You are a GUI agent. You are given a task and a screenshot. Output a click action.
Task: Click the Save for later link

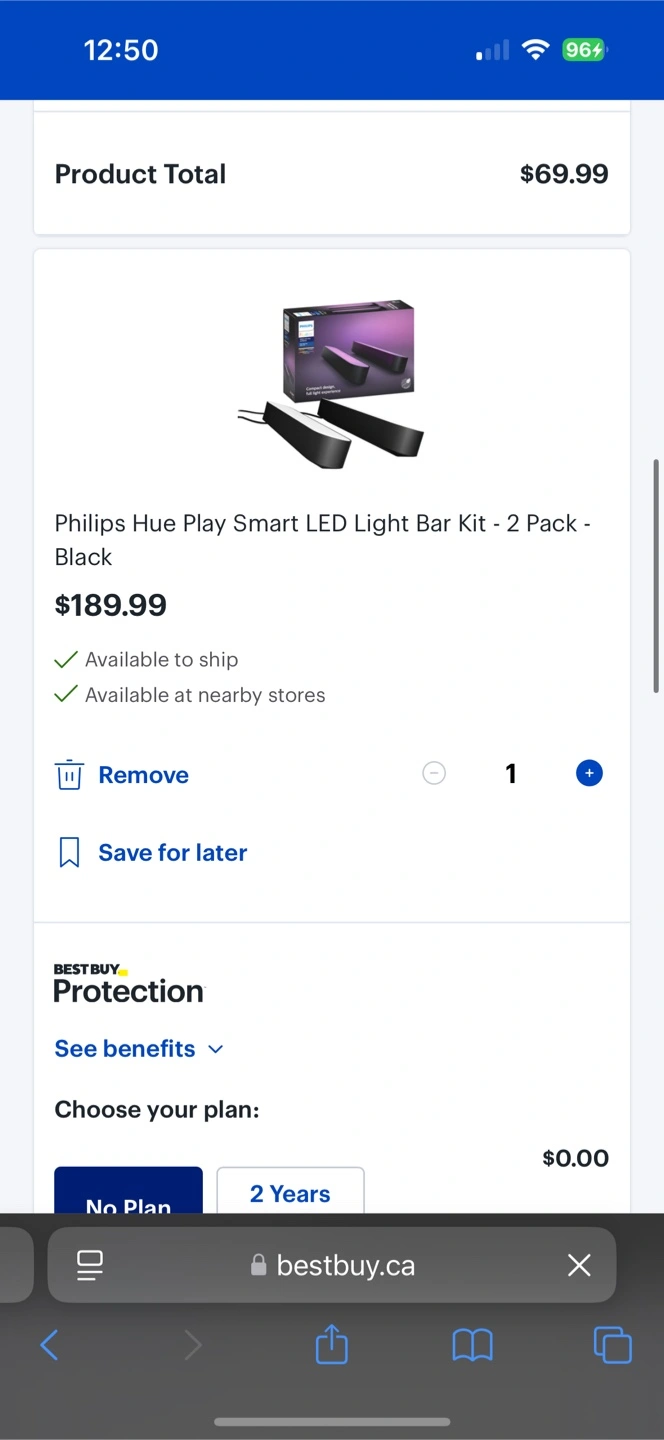[172, 853]
